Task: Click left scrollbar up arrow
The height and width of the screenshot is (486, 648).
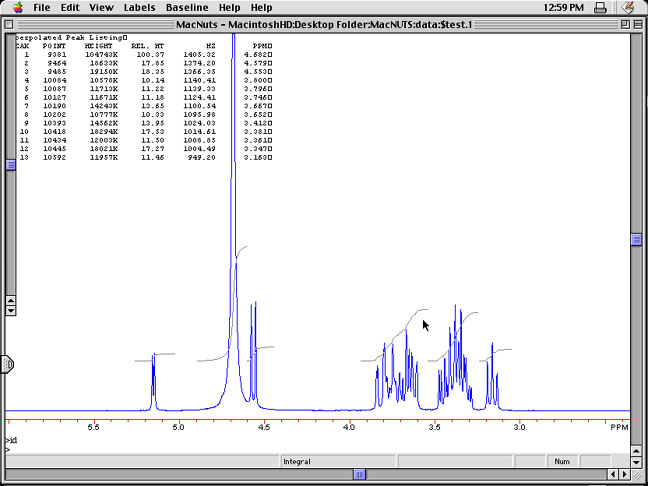Action: (11, 298)
